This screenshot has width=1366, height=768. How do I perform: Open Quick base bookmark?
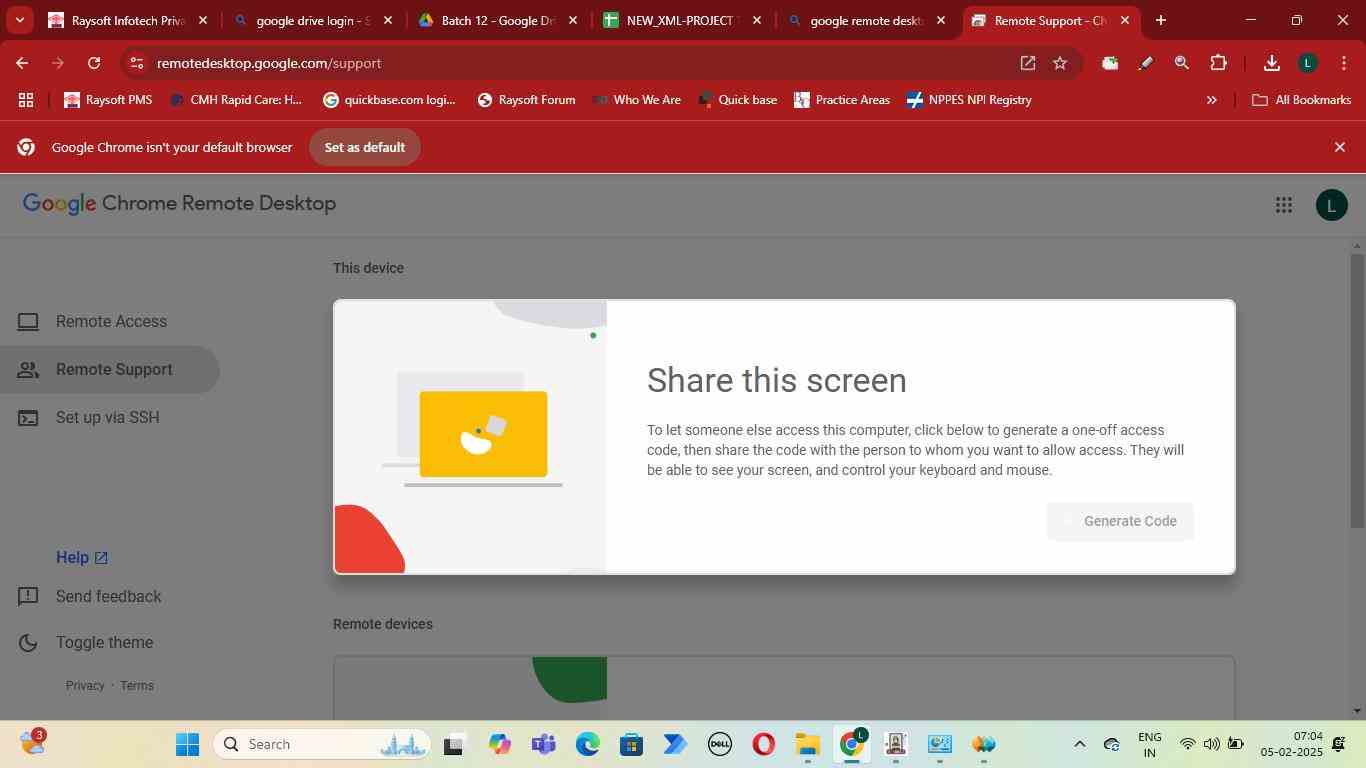pyautogui.click(x=737, y=100)
